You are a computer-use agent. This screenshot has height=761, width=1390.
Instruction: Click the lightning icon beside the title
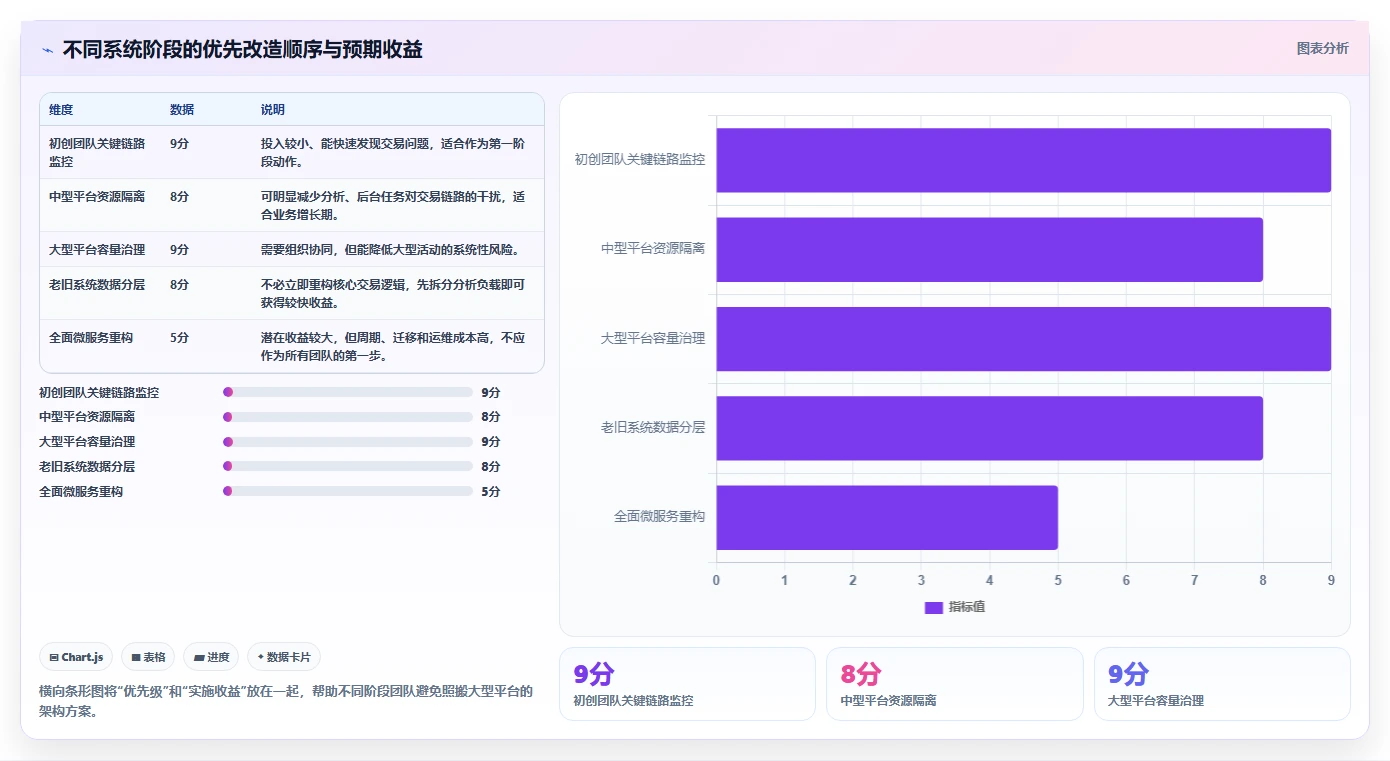point(47,49)
